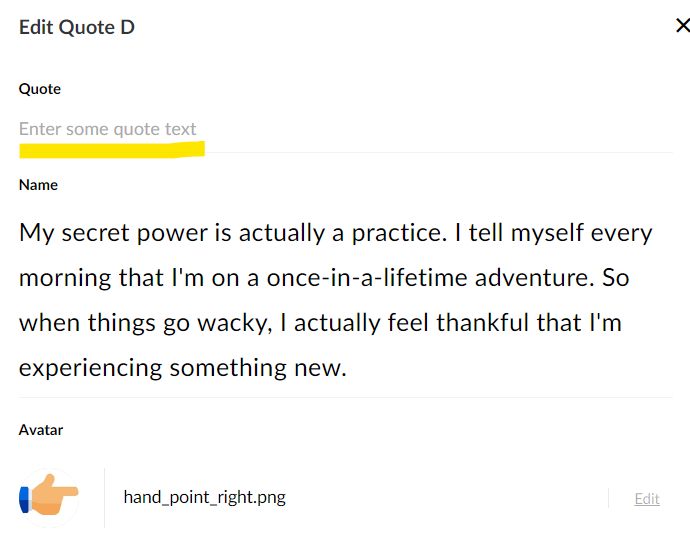This screenshot has width=690, height=542.
Task: Select the hand_point_right.png file name
Action: click(x=204, y=497)
